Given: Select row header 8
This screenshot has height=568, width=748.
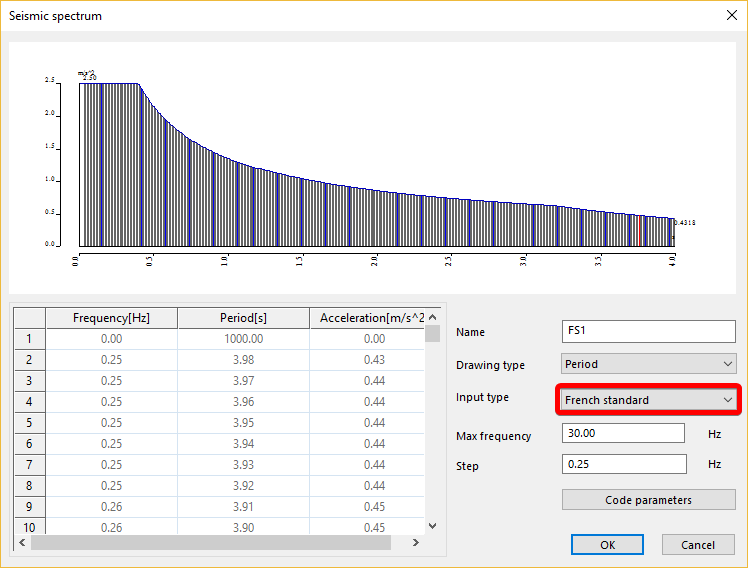Looking at the screenshot, I should tap(30, 485).
